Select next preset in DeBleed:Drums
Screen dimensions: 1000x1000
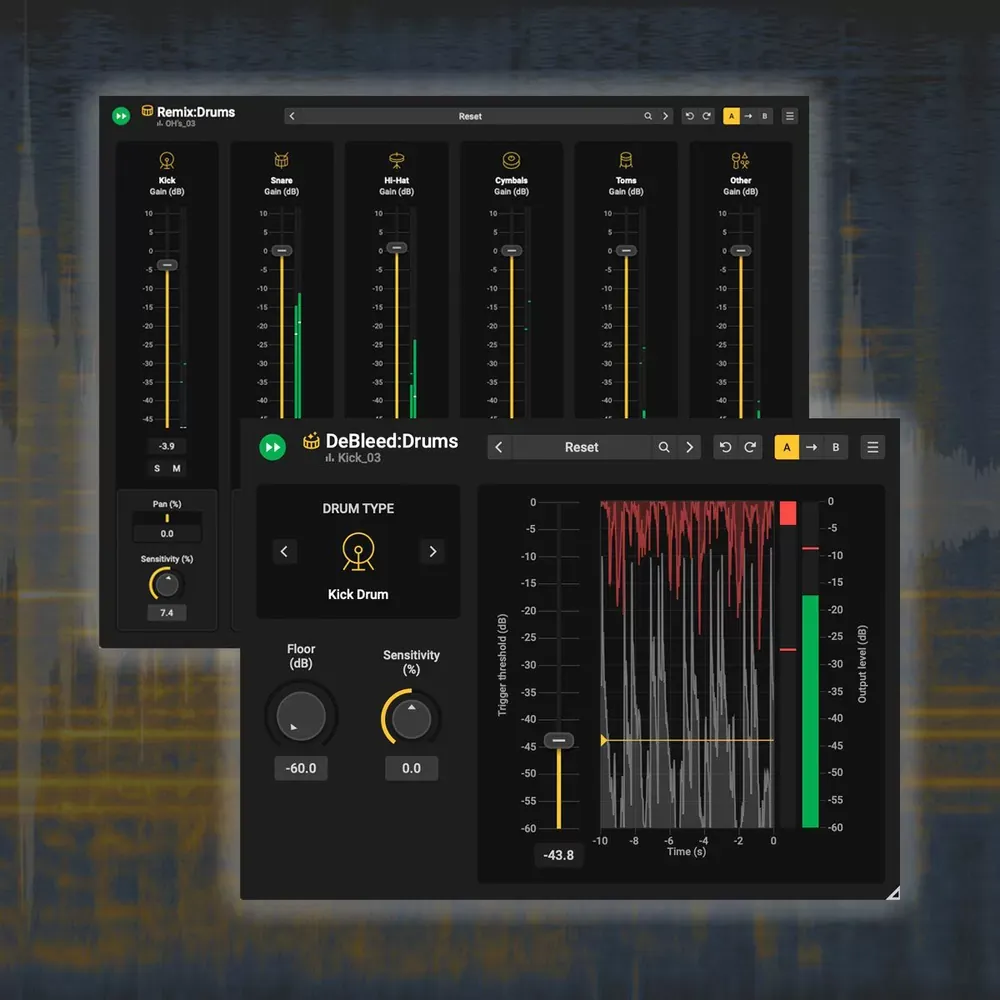(x=689, y=448)
